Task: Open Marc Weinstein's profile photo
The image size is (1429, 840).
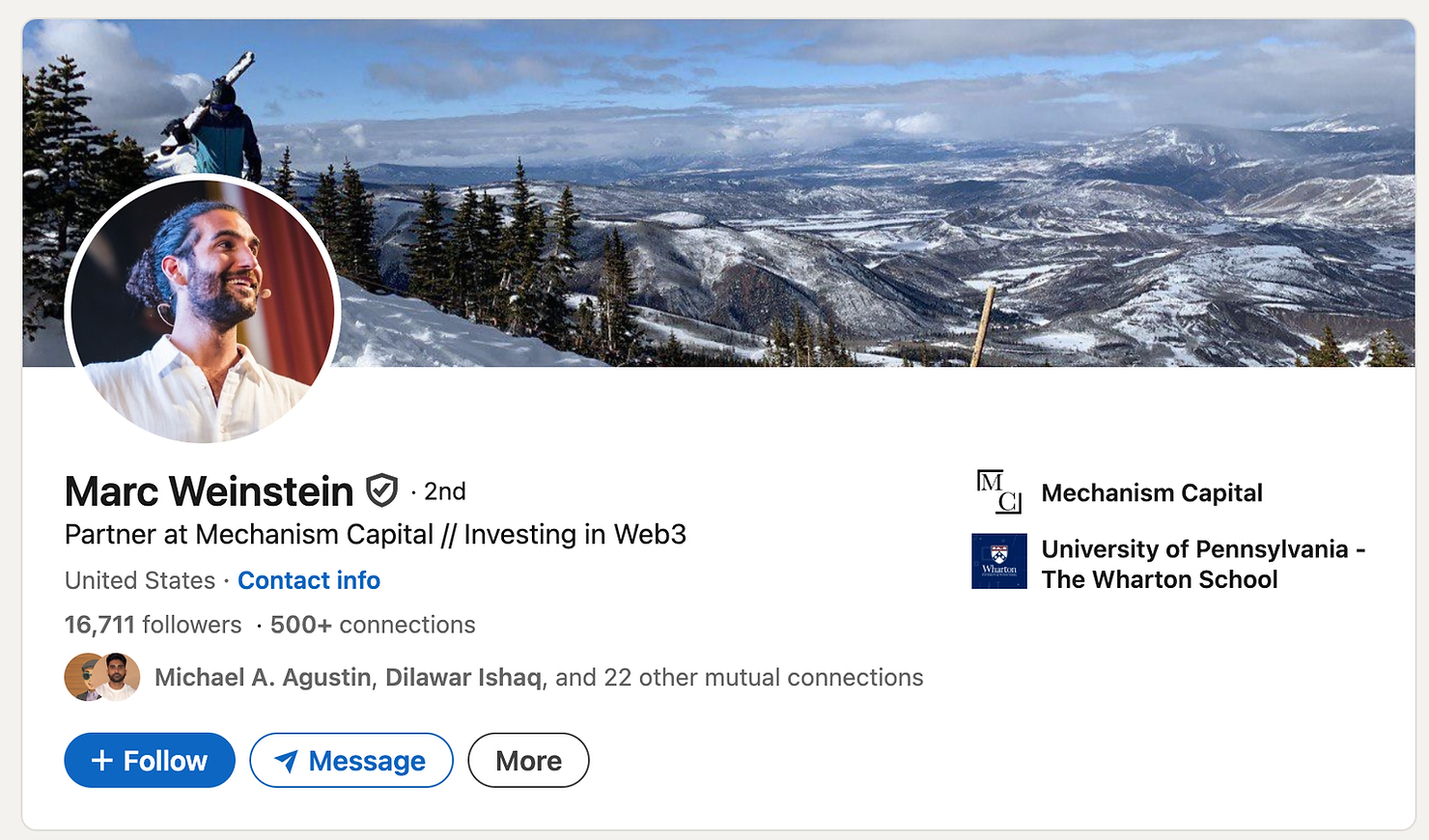Action: 203,309
